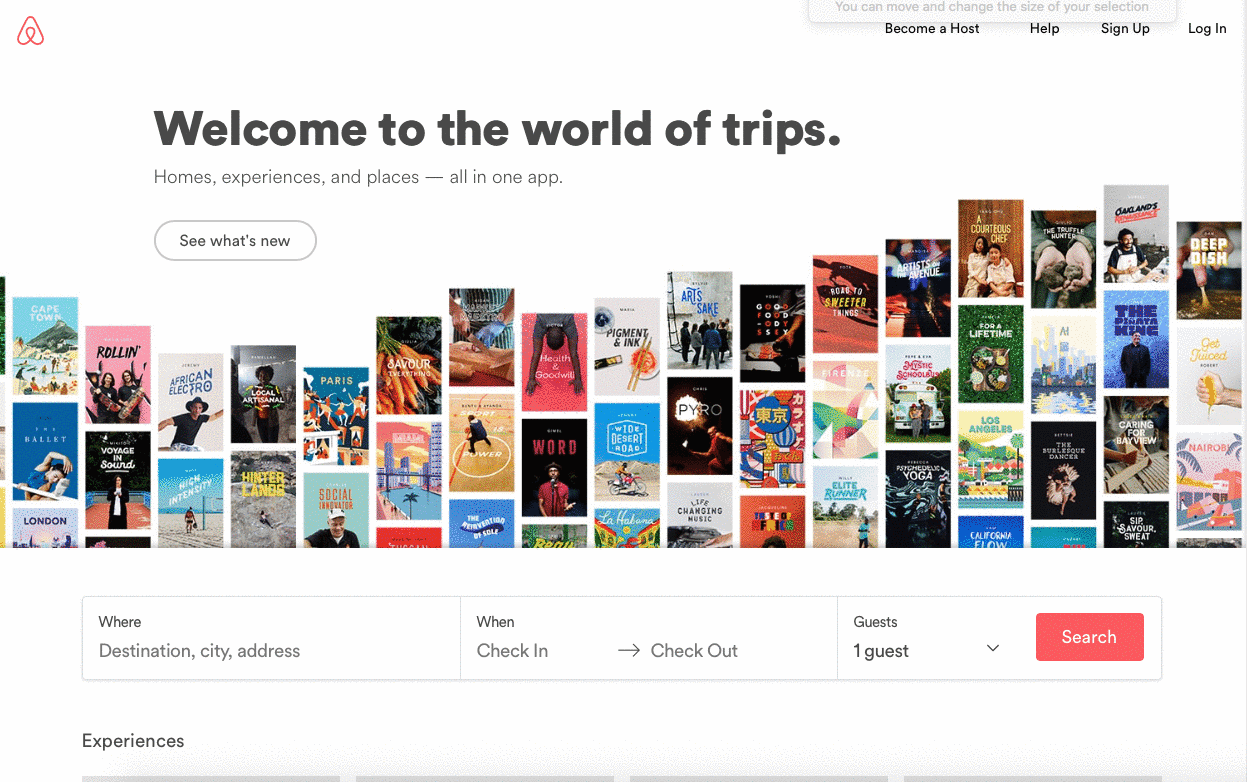Open the African Electro poster
Image resolution: width=1247 pixels, height=782 pixels.
point(190,402)
